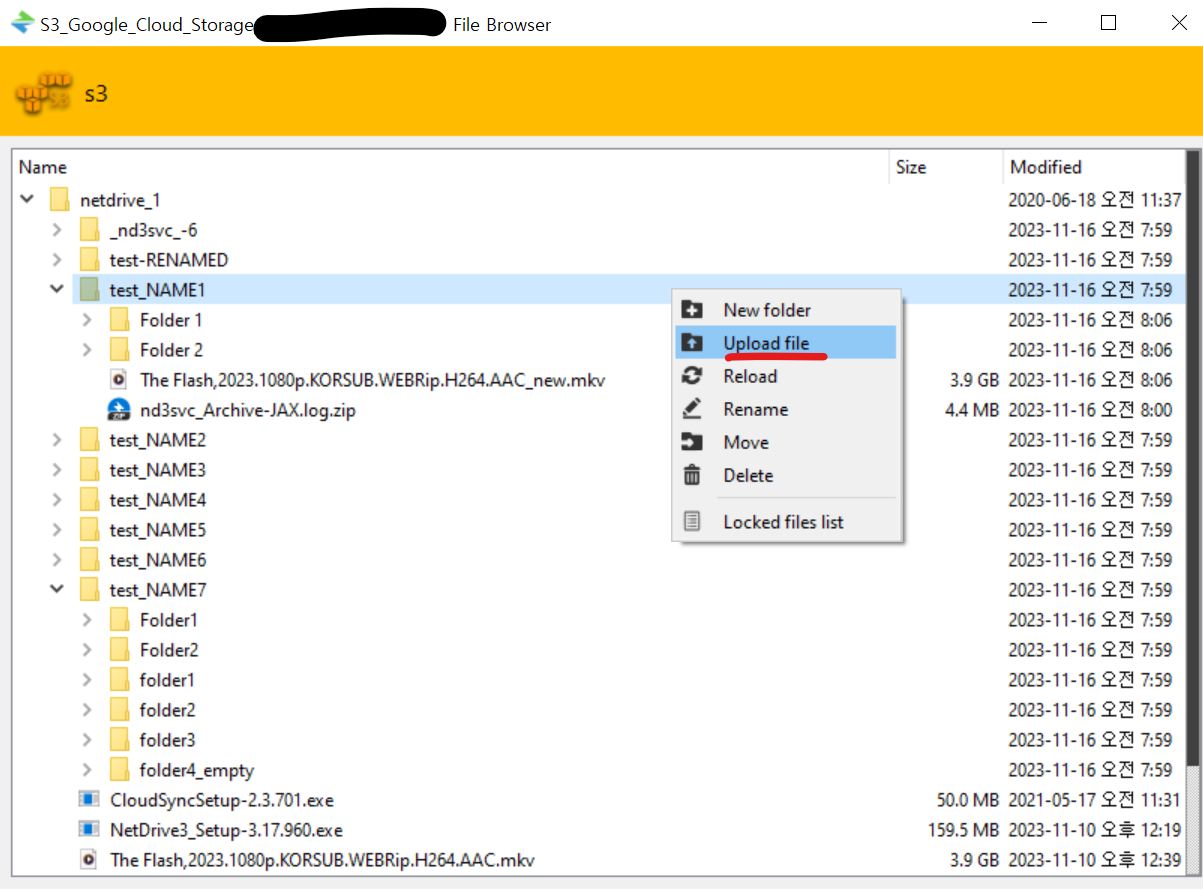Expand the test_NAME6 folder

coord(57,560)
